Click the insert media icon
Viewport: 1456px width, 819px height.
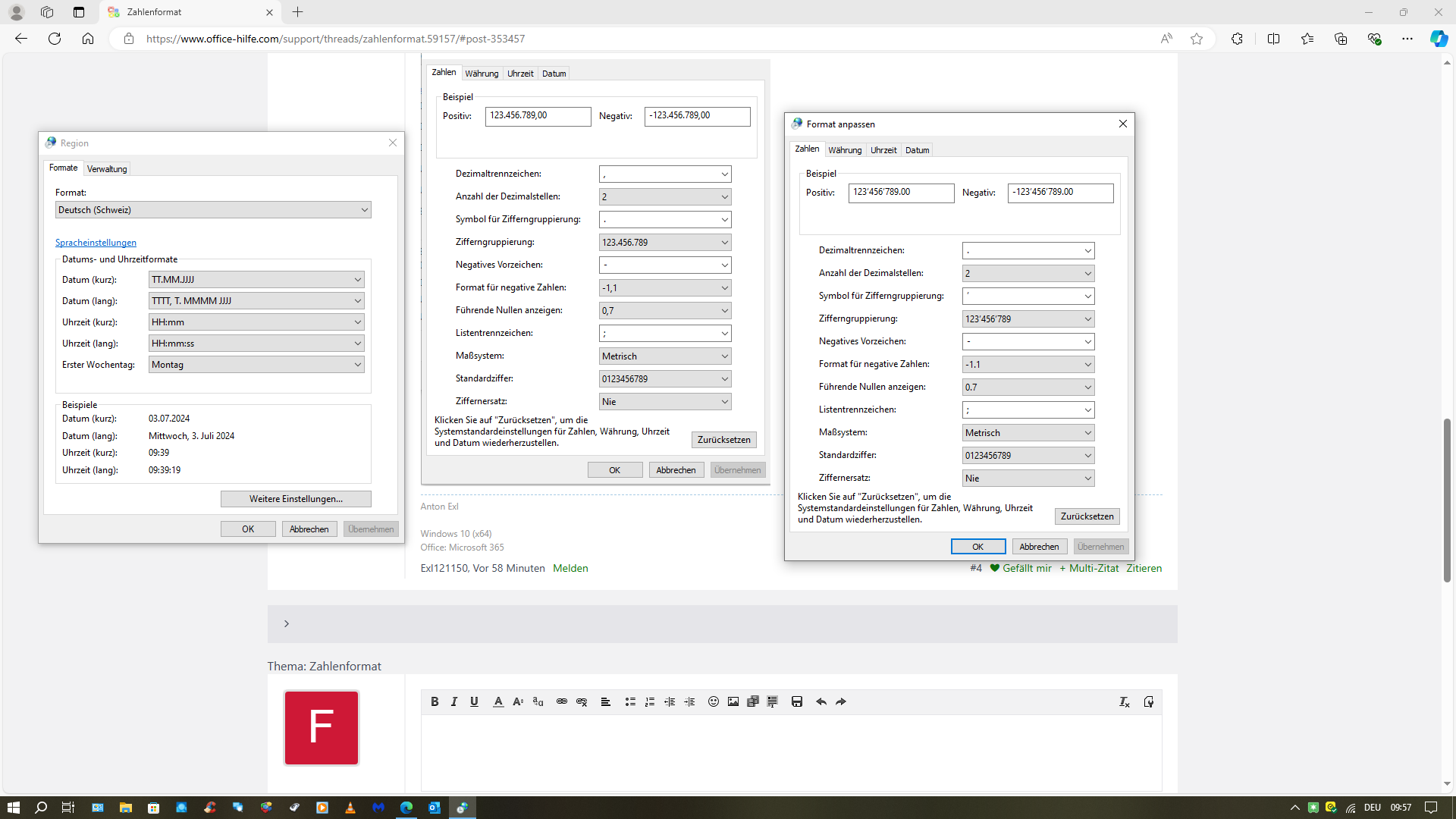tap(753, 702)
